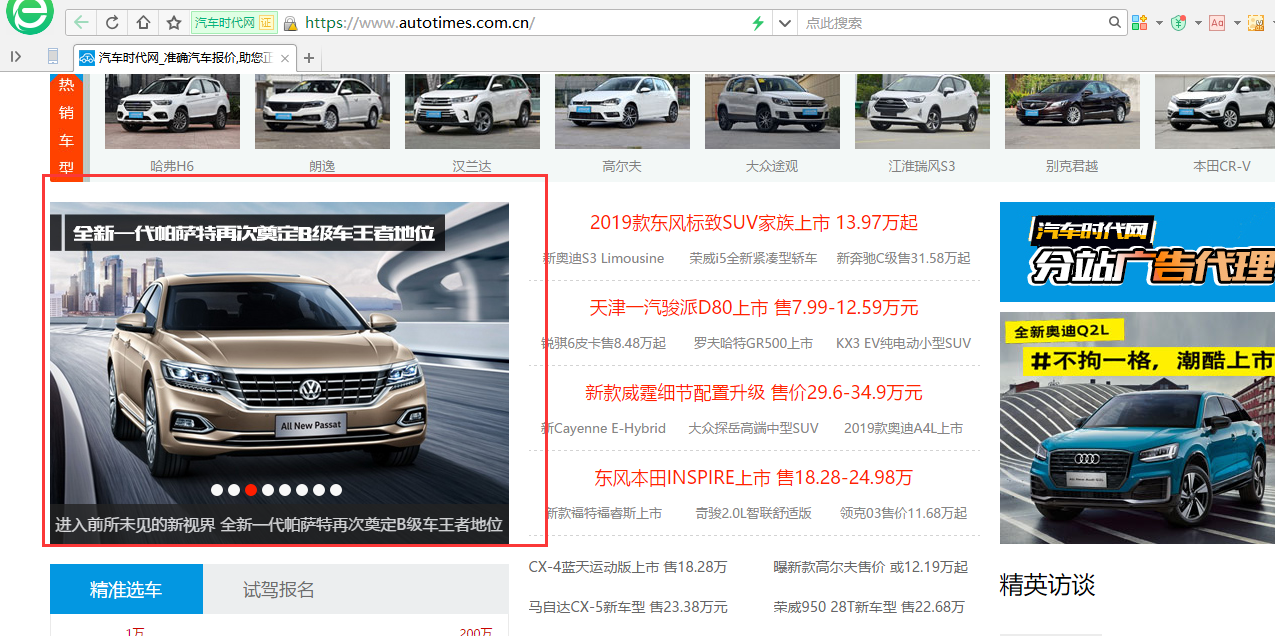
Task: Open the 全新奥迪Q2L advertisement banner
Action: pyautogui.click(x=1137, y=428)
